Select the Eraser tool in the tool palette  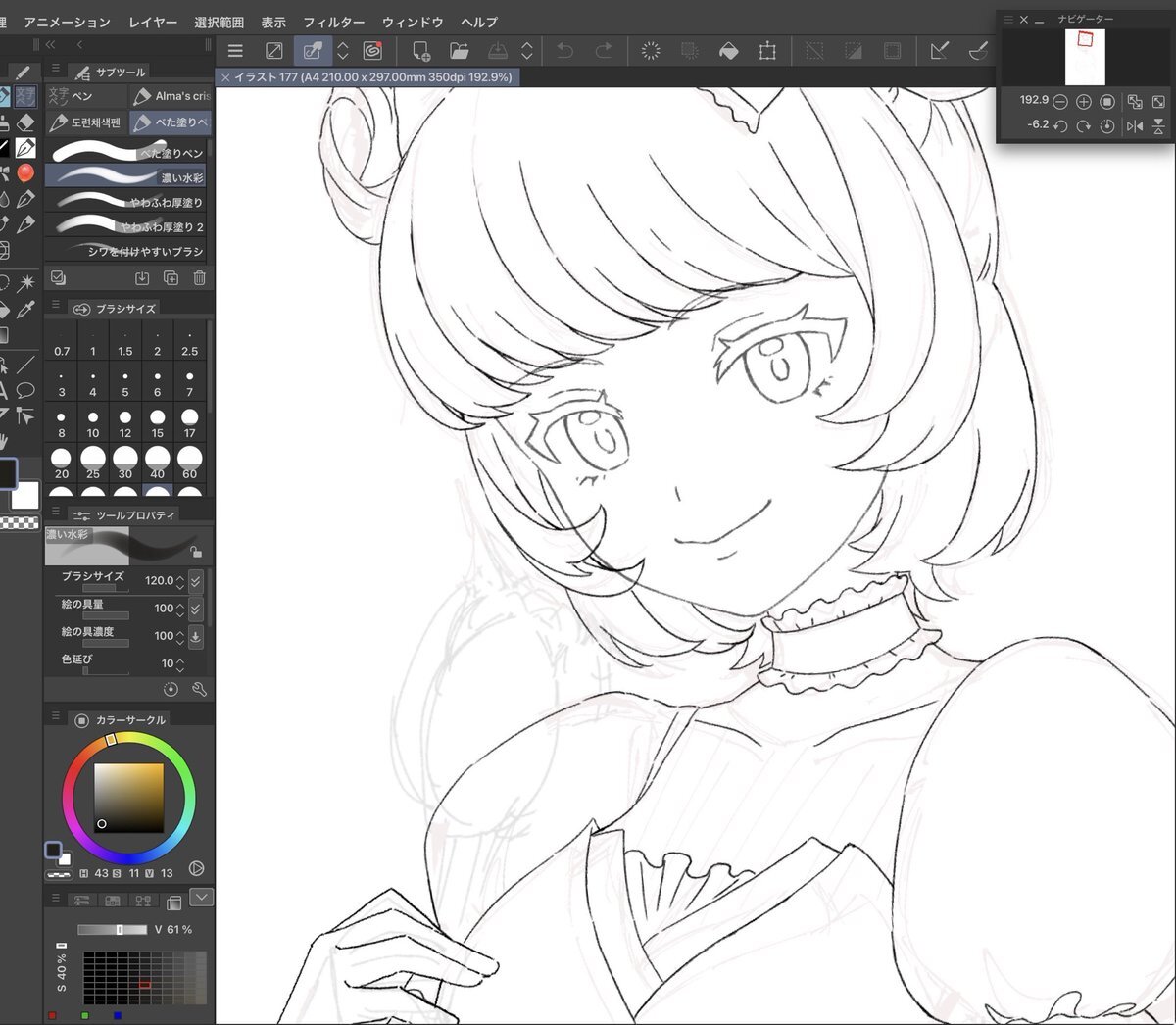pyautogui.click(x=25, y=122)
